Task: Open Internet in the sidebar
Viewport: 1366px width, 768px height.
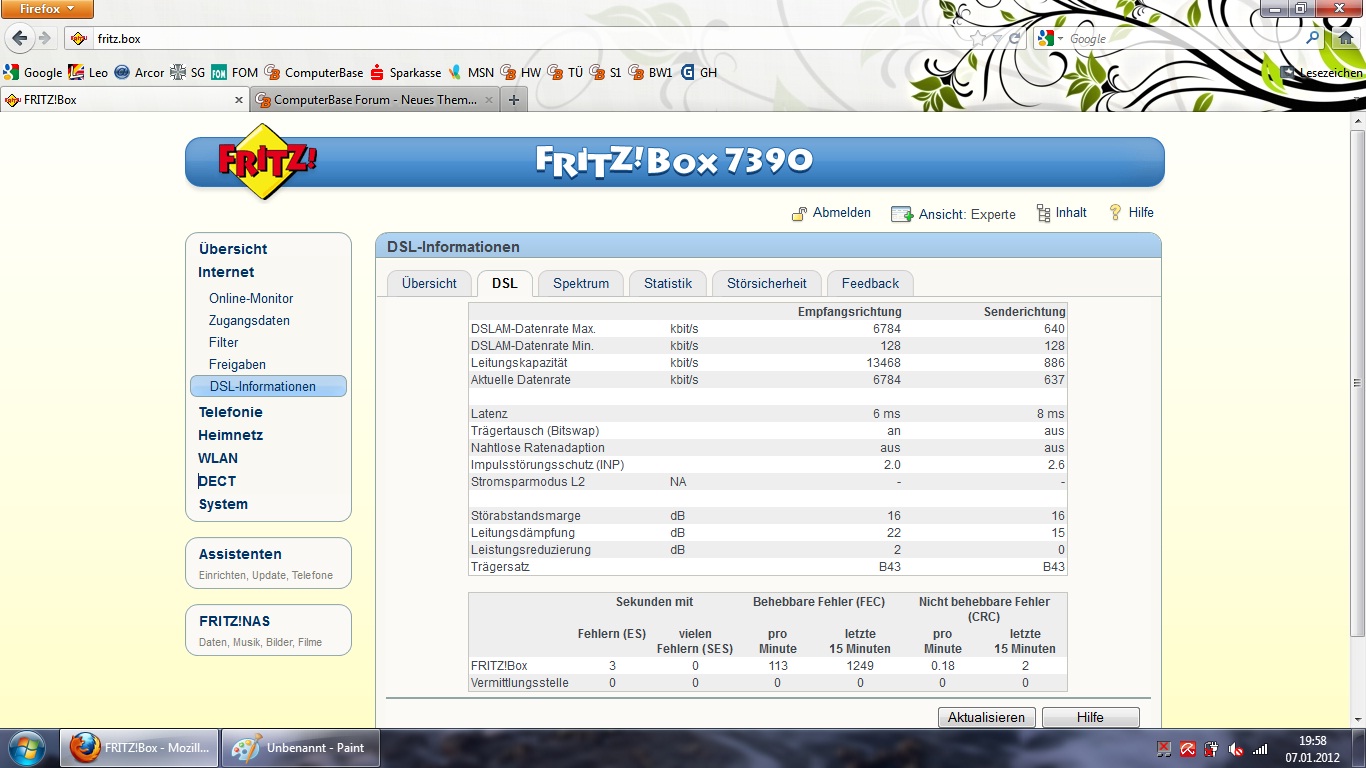Action: (226, 272)
